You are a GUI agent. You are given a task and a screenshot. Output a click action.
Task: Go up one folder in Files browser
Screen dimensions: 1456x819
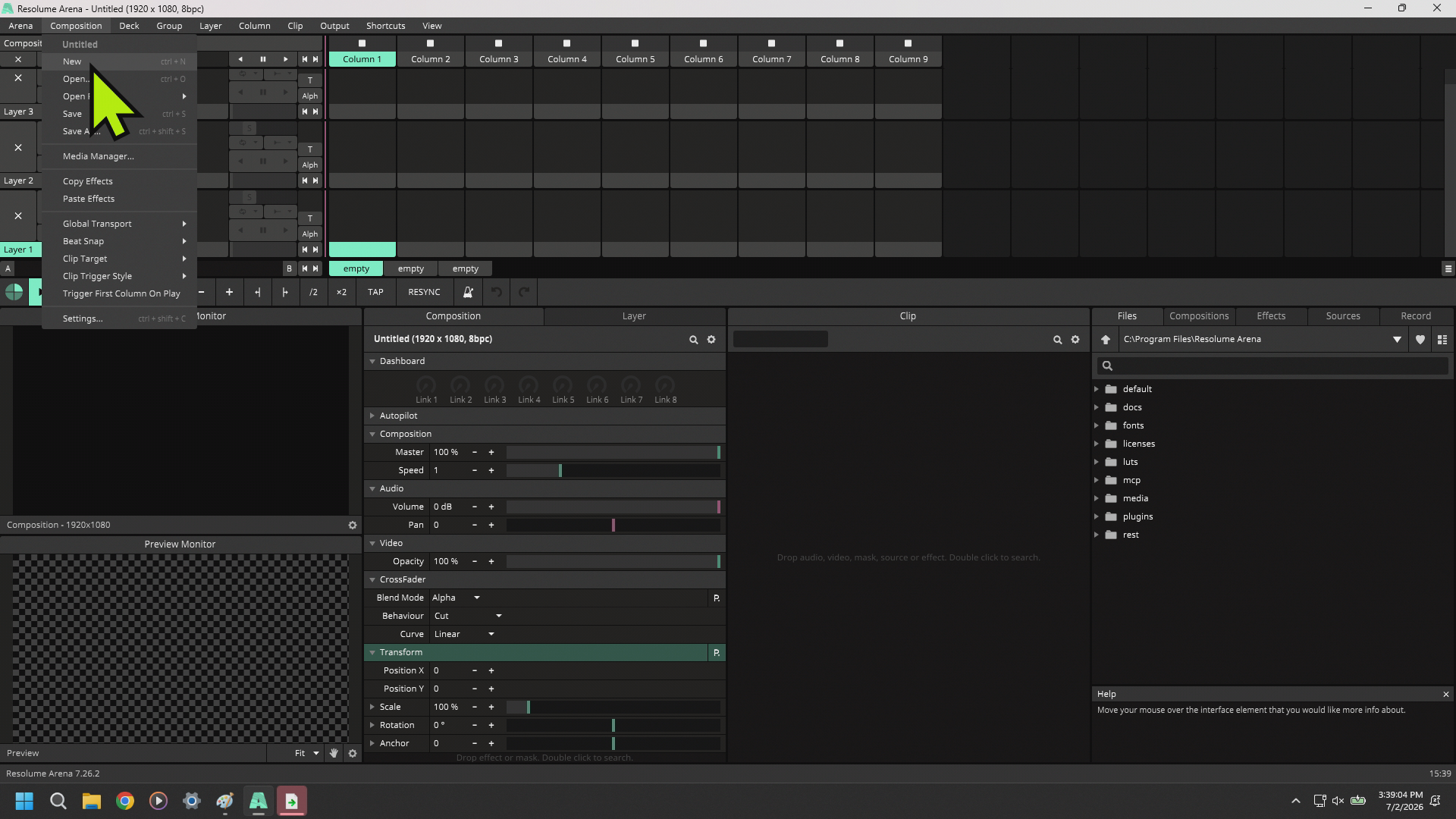[1106, 340]
